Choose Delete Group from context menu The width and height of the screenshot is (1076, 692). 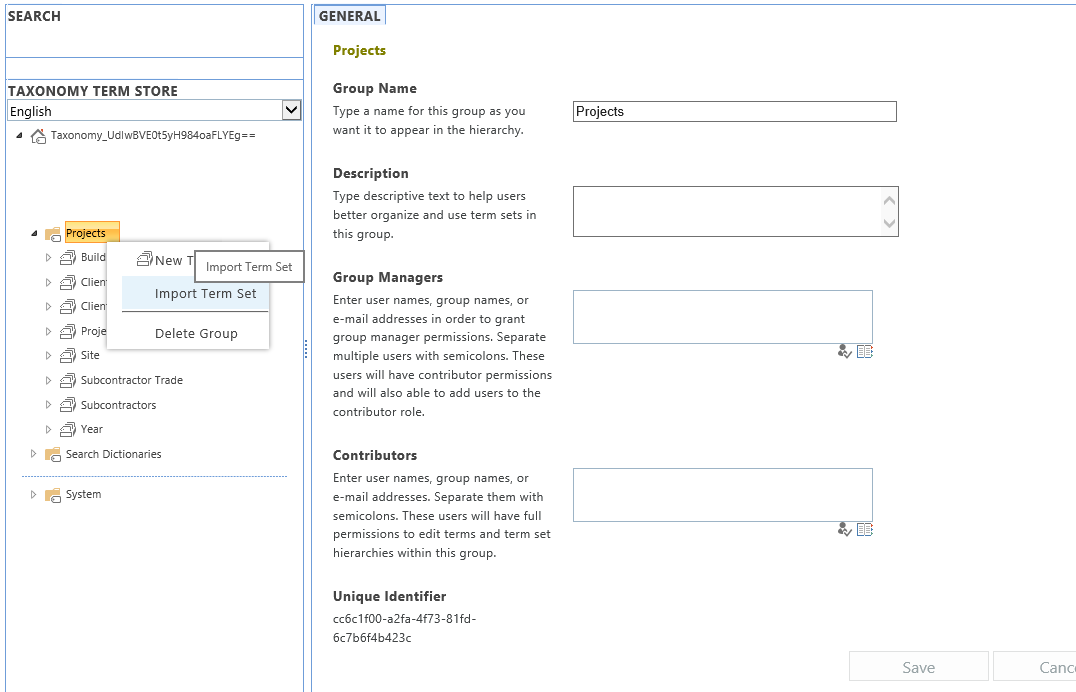(x=195, y=334)
